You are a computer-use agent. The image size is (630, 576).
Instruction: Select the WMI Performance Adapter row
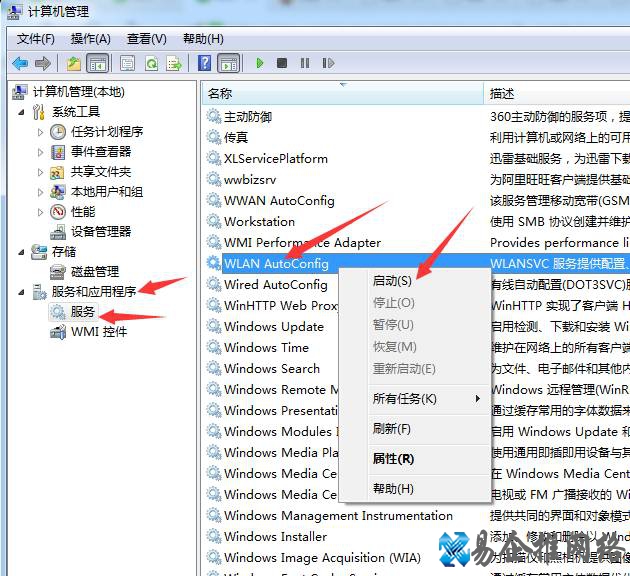302,242
